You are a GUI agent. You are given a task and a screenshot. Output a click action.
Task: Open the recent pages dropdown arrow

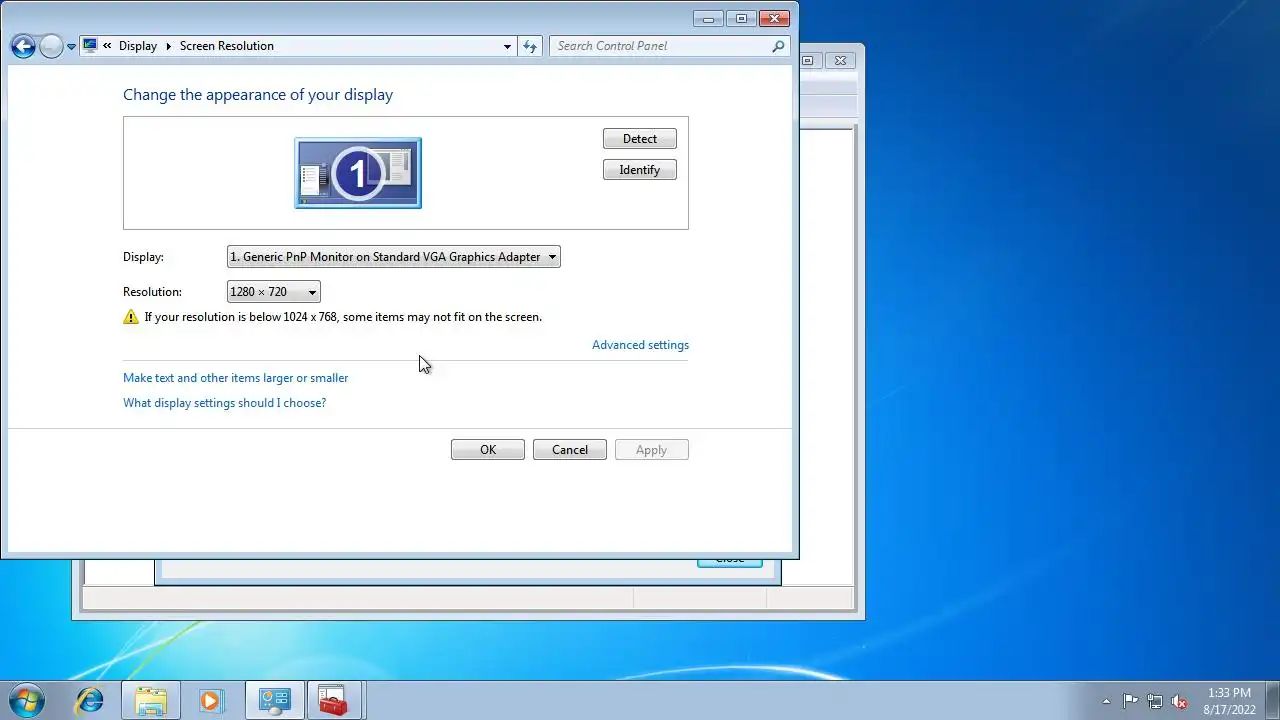click(71, 47)
